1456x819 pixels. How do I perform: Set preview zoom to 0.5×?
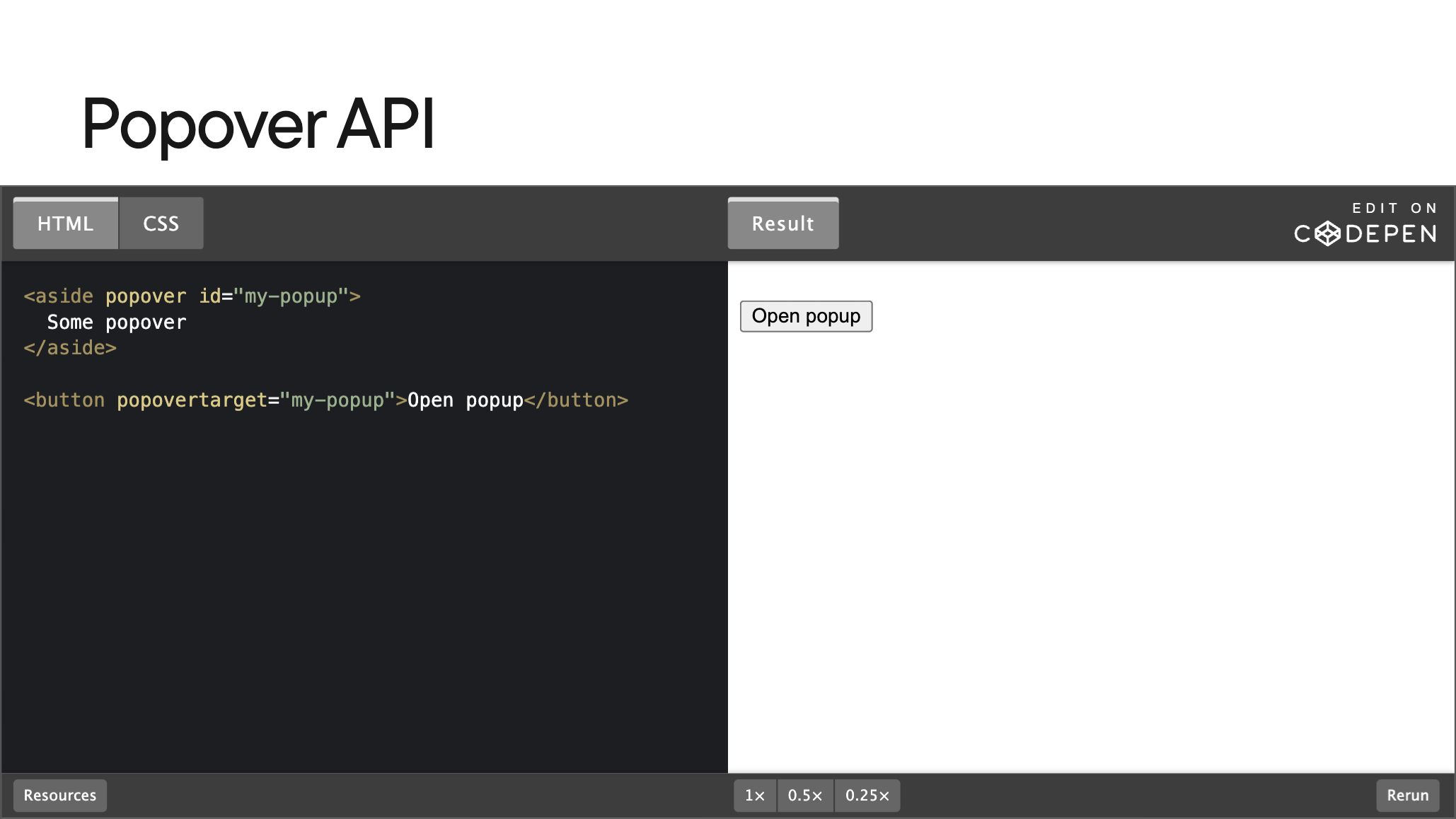tap(805, 796)
